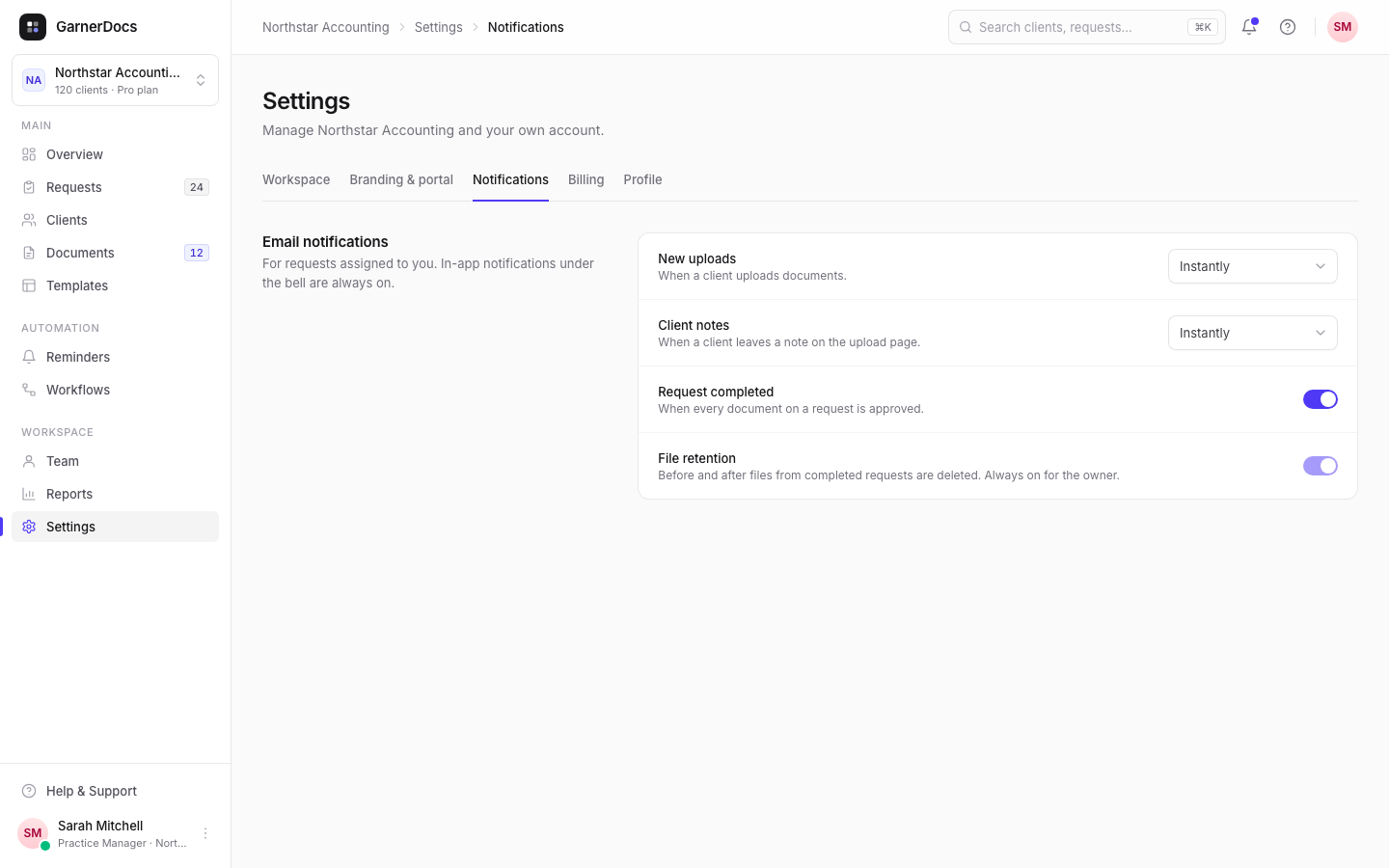Click the Requests clipboard icon
The width and height of the screenshot is (1389, 868).
[29, 187]
